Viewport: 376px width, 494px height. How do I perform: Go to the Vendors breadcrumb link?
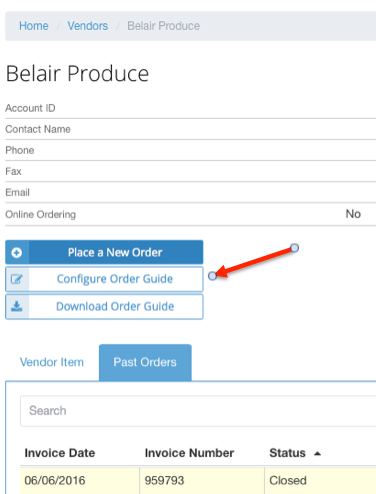tap(88, 26)
